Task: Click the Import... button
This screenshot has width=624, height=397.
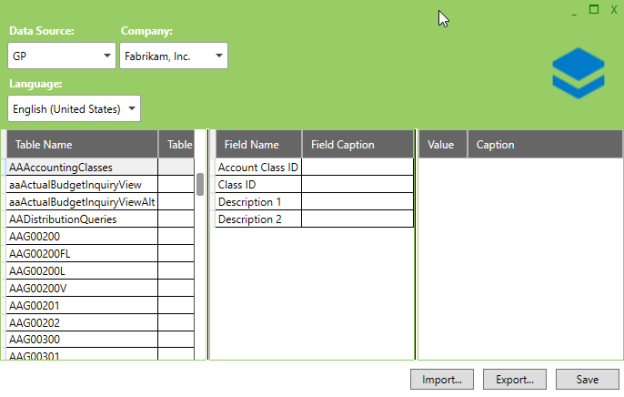Action: [x=442, y=379]
